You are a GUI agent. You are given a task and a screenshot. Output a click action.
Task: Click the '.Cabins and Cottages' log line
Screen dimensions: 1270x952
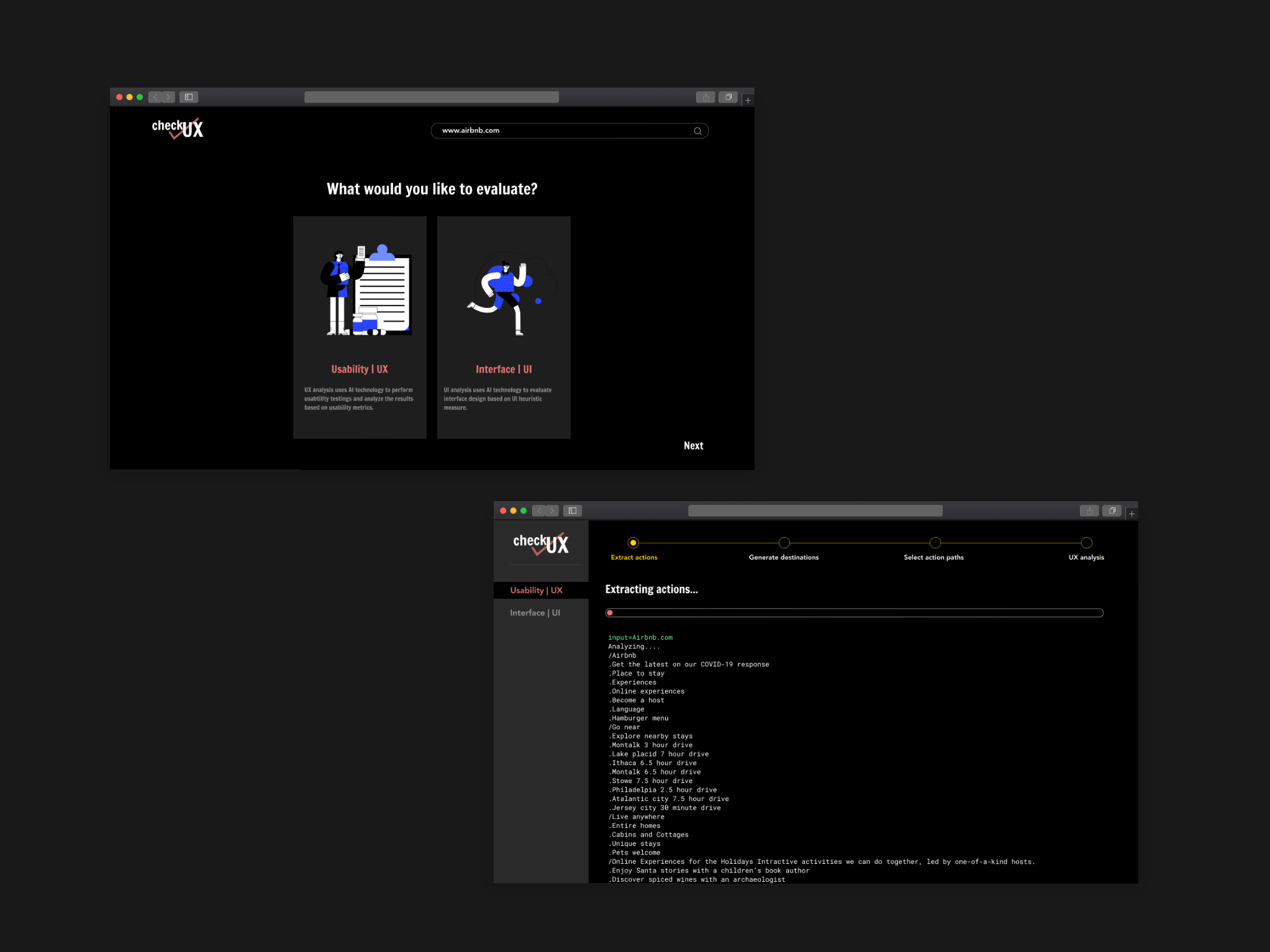pos(648,835)
